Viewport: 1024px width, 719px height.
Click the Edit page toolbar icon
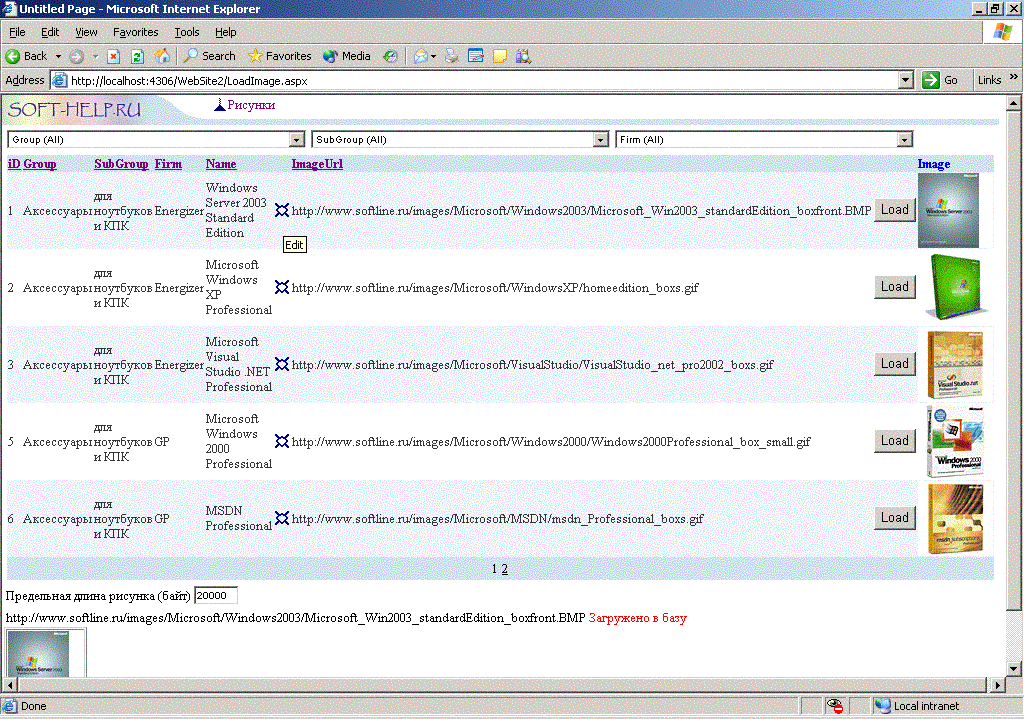coord(476,56)
